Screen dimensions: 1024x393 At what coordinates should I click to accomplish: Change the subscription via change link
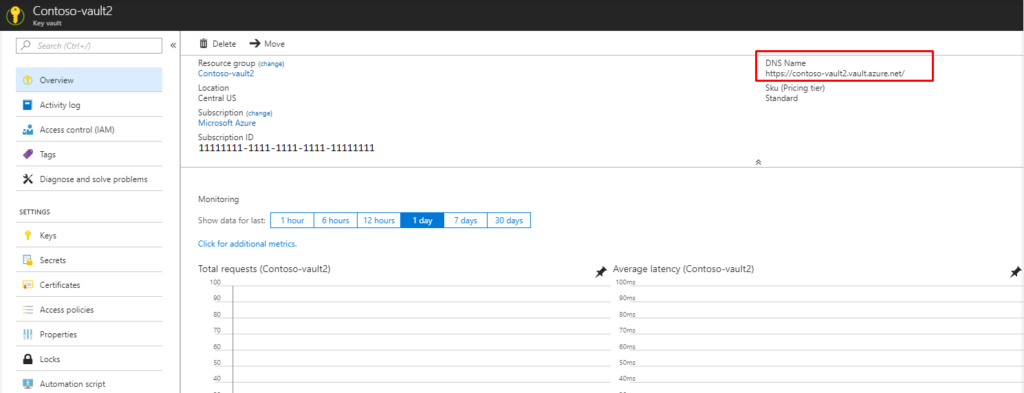tap(259, 113)
